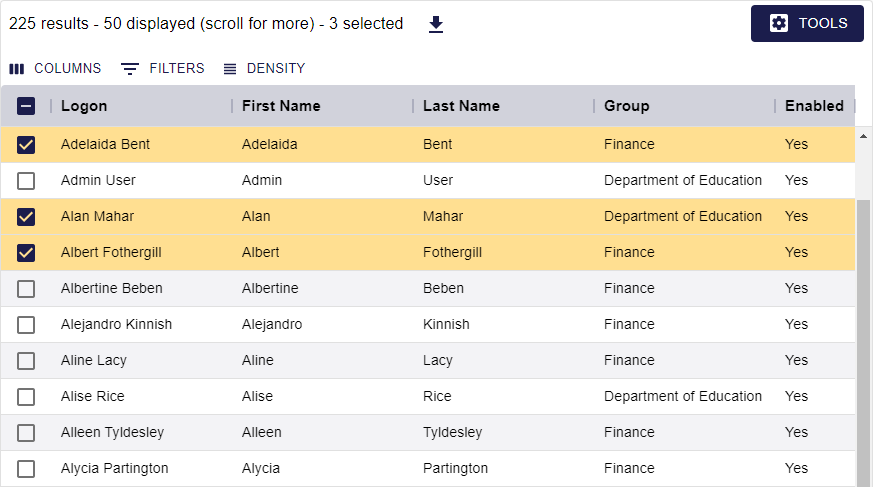Sort by the Logon column header
This screenshot has width=873, height=487.
pos(84,106)
